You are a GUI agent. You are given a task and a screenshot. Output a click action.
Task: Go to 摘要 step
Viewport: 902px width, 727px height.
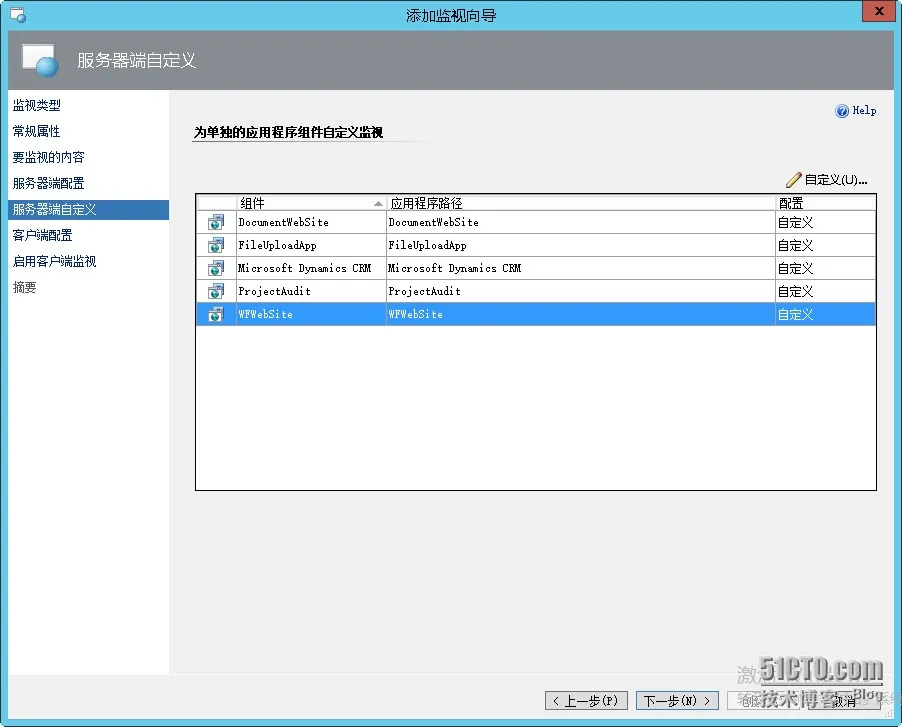(25, 287)
